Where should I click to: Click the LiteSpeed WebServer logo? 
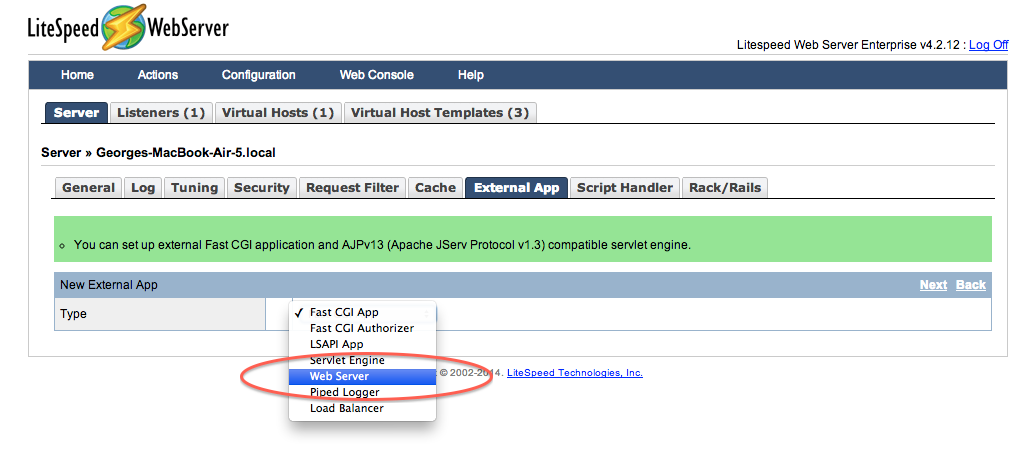(128, 27)
